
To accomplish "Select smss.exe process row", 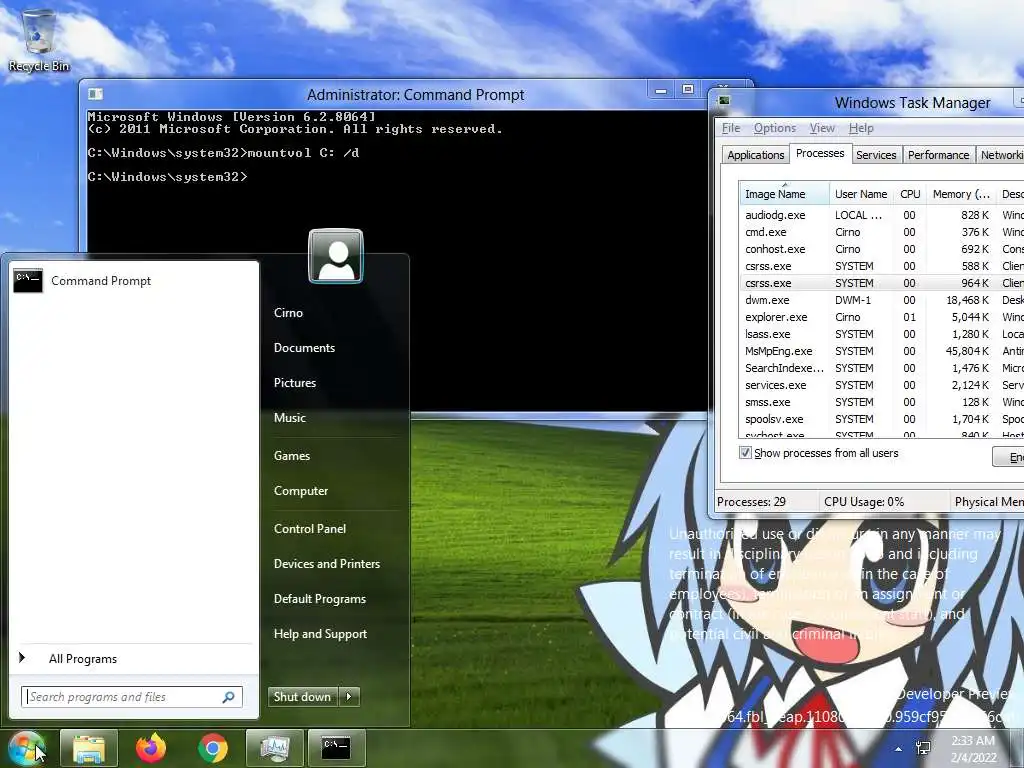I will 882,402.
